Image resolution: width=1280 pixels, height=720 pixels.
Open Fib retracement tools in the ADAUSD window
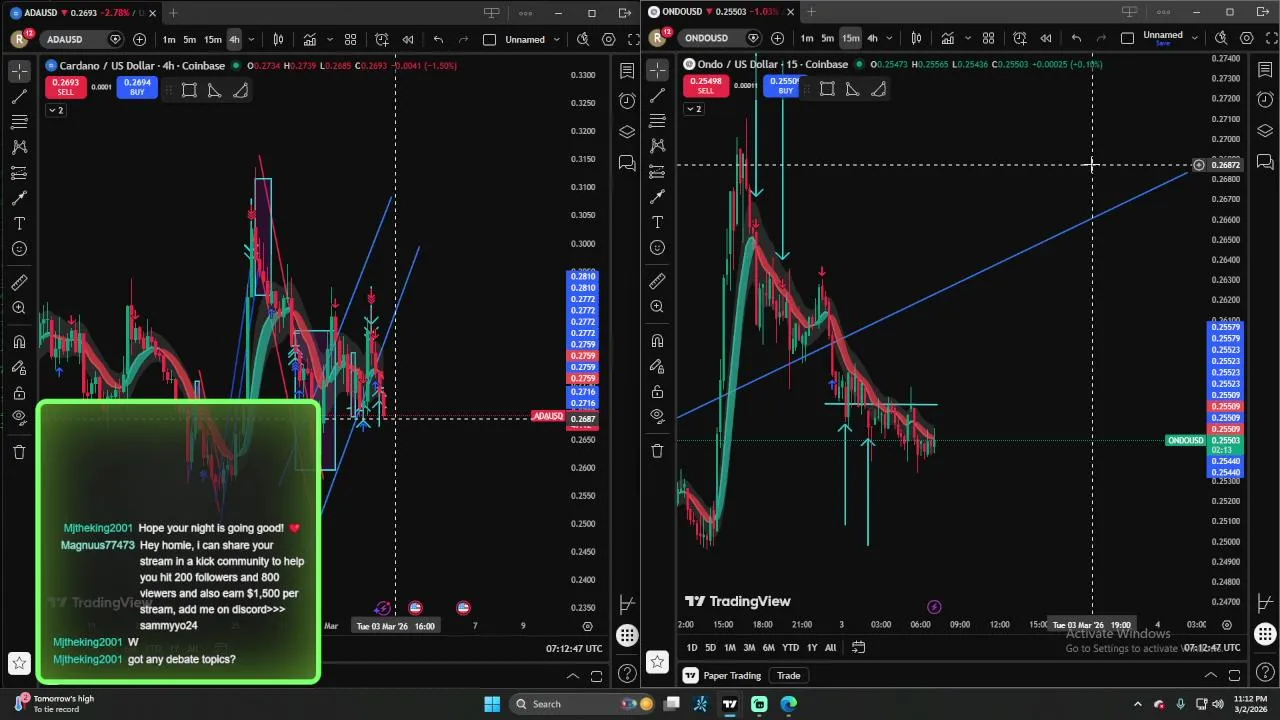[x=19, y=121]
